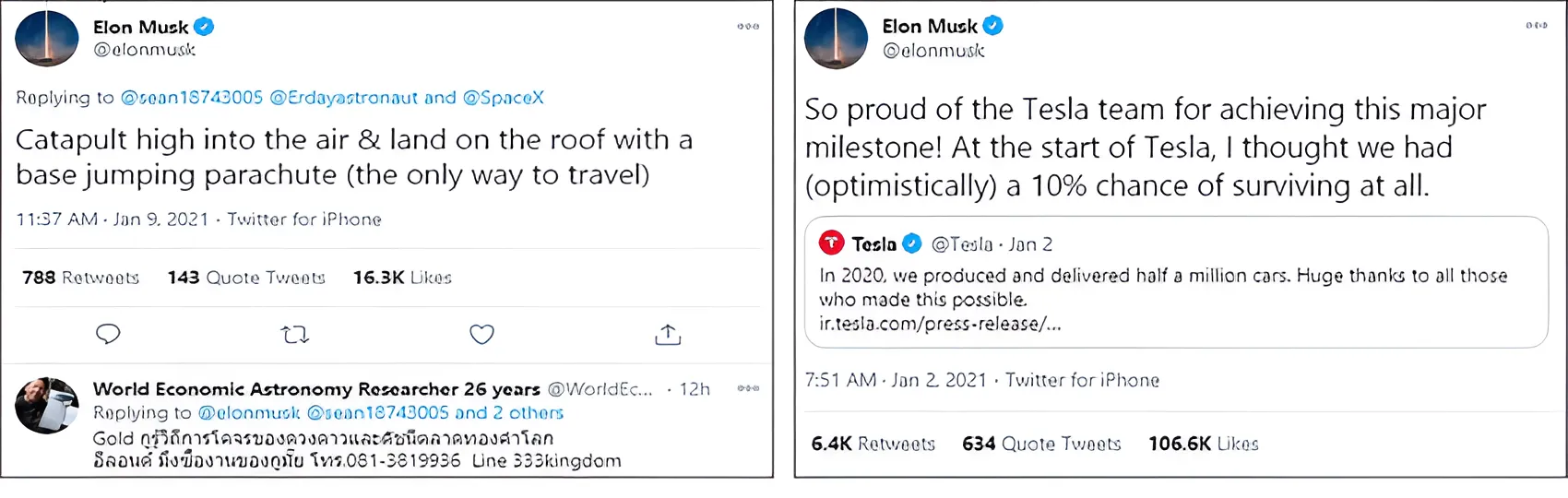The image size is (1568, 498).
Task: View the 16.3K Likes list
Action: coord(402,278)
